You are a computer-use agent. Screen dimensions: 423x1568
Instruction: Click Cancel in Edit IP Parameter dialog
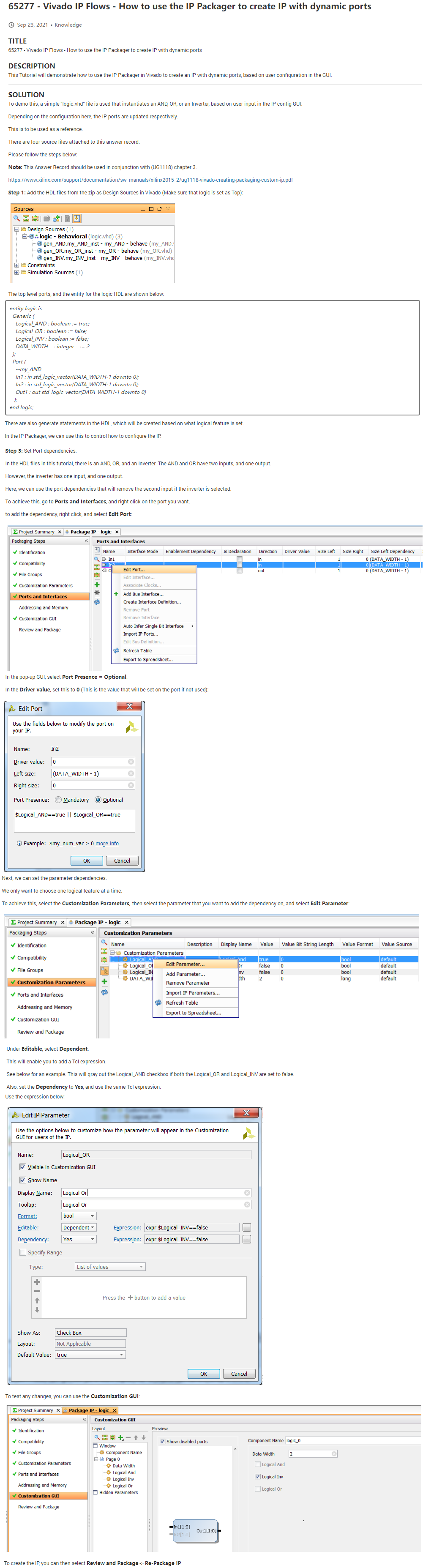239,1374
